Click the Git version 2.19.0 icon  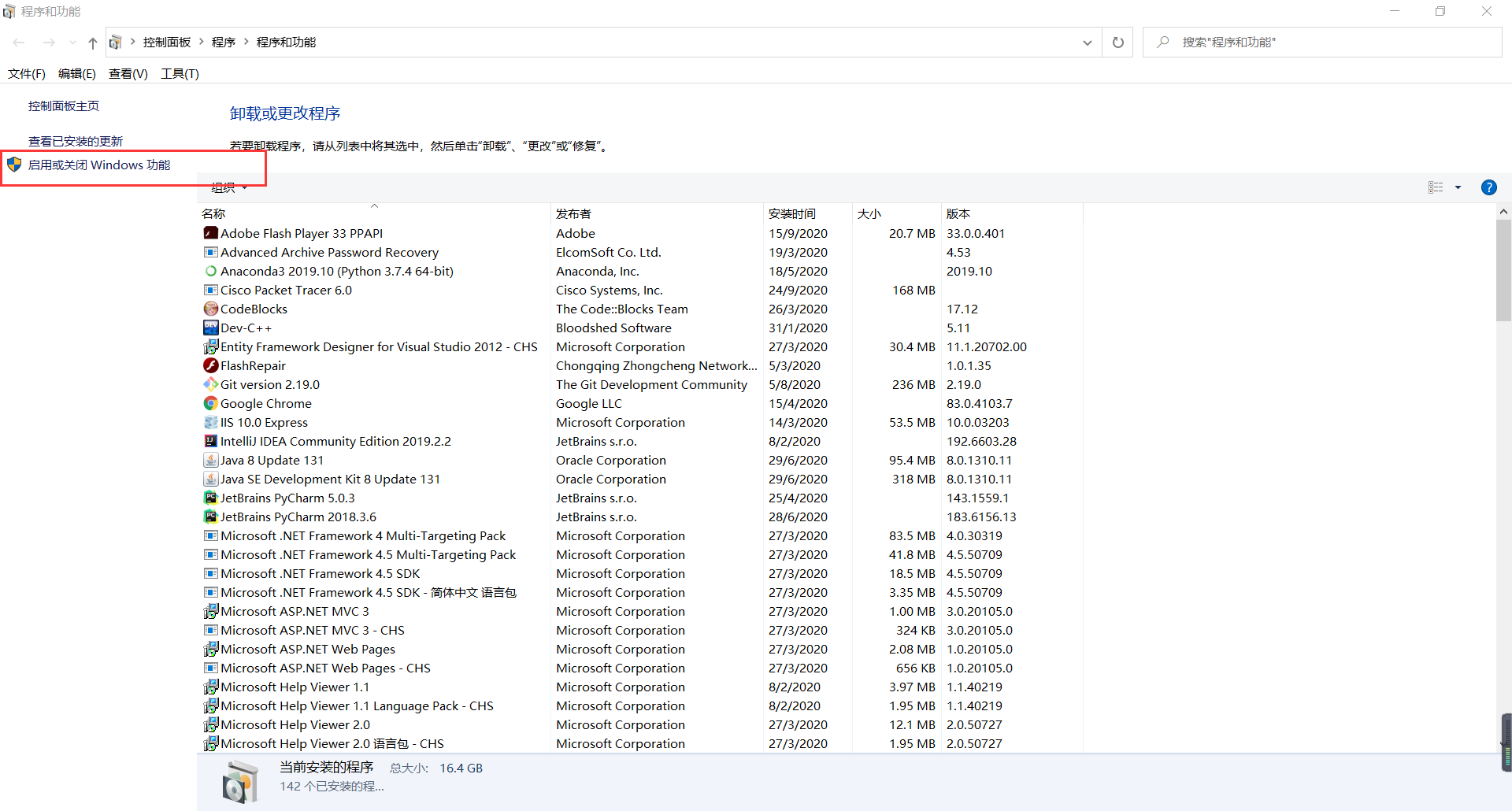pyautogui.click(x=210, y=384)
